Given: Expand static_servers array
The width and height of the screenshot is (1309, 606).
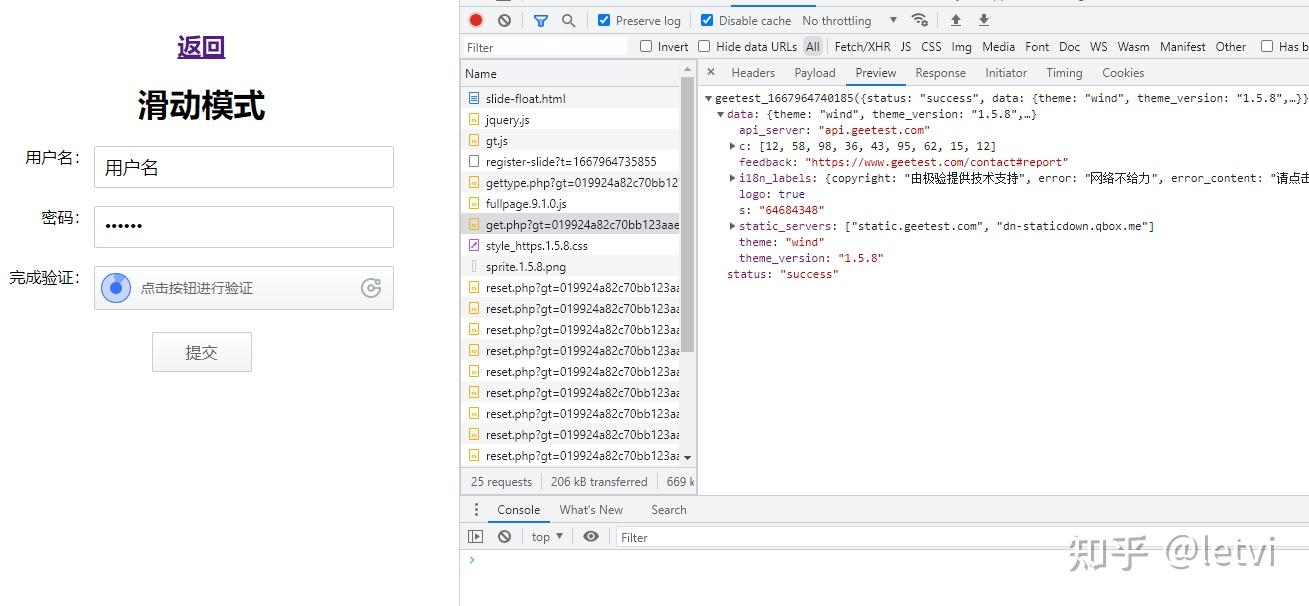Looking at the screenshot, I should [x=733, y=226].
